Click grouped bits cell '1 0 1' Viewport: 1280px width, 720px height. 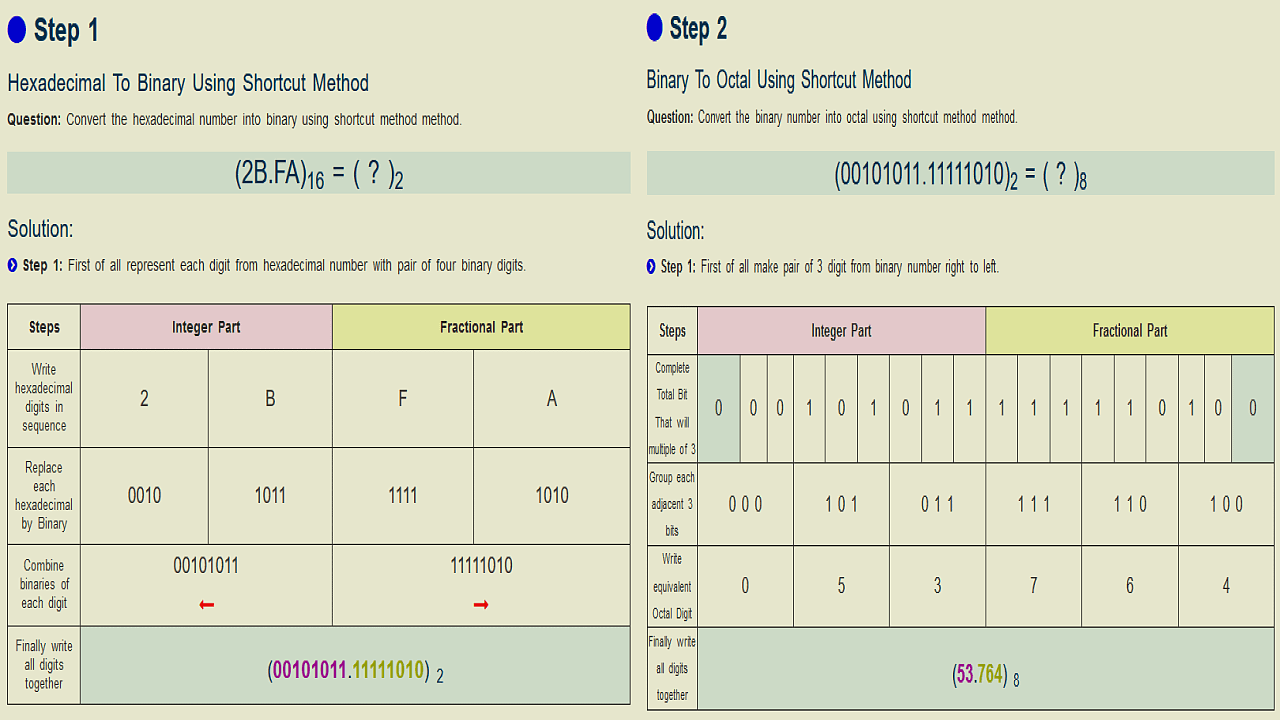point(841,504)
